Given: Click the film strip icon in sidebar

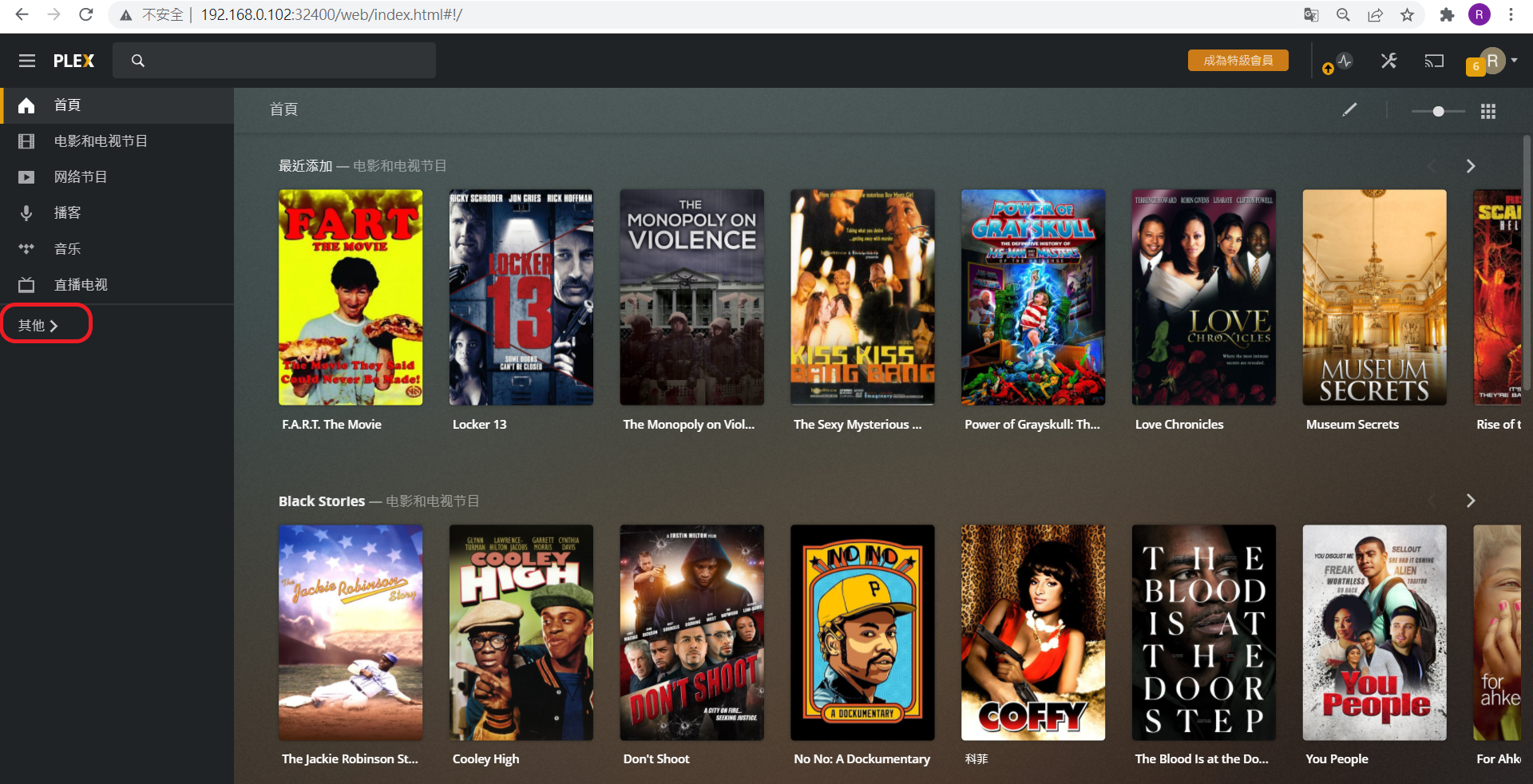Looking at the screenshot, I should pos(26,141).
